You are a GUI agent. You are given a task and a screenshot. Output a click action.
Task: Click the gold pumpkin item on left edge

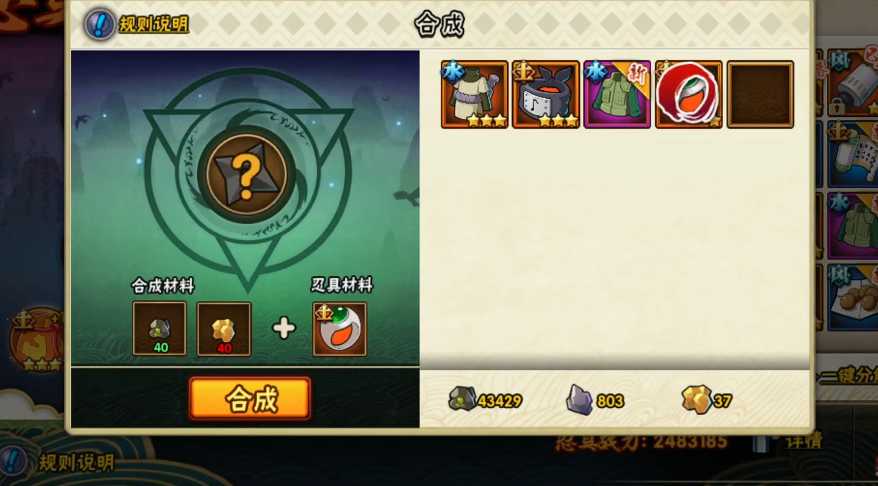tap(37, 340)
